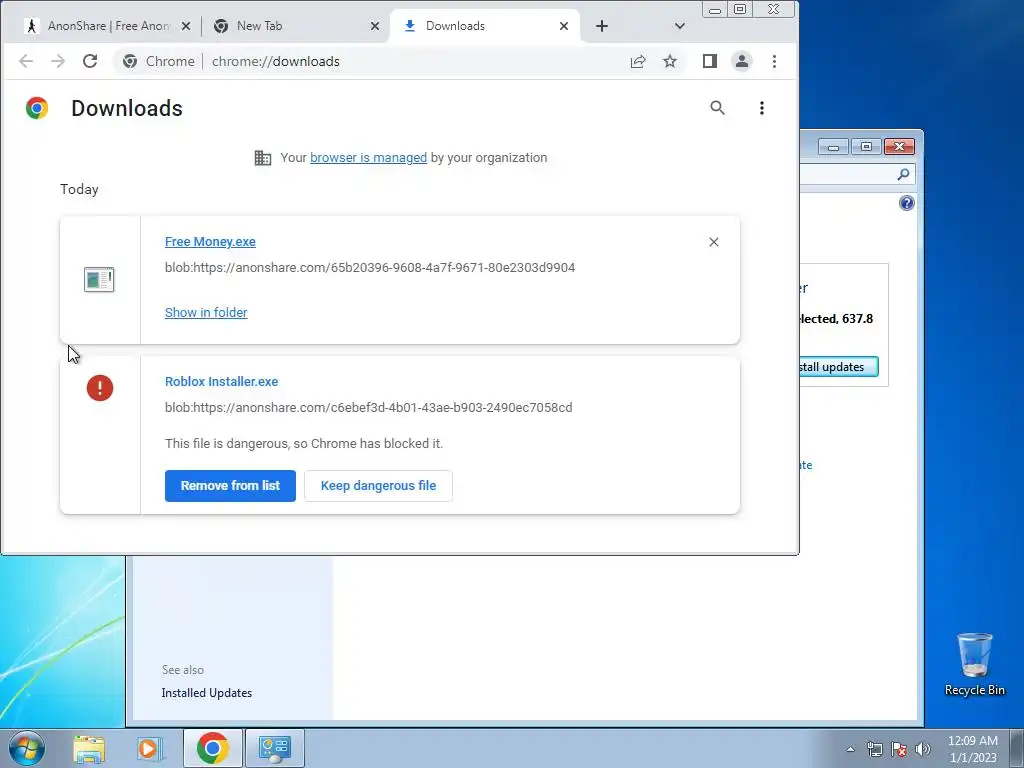Click the Free Money.exe blob URL text
This screenshot has height=768, width=1024.
[370, 268]
